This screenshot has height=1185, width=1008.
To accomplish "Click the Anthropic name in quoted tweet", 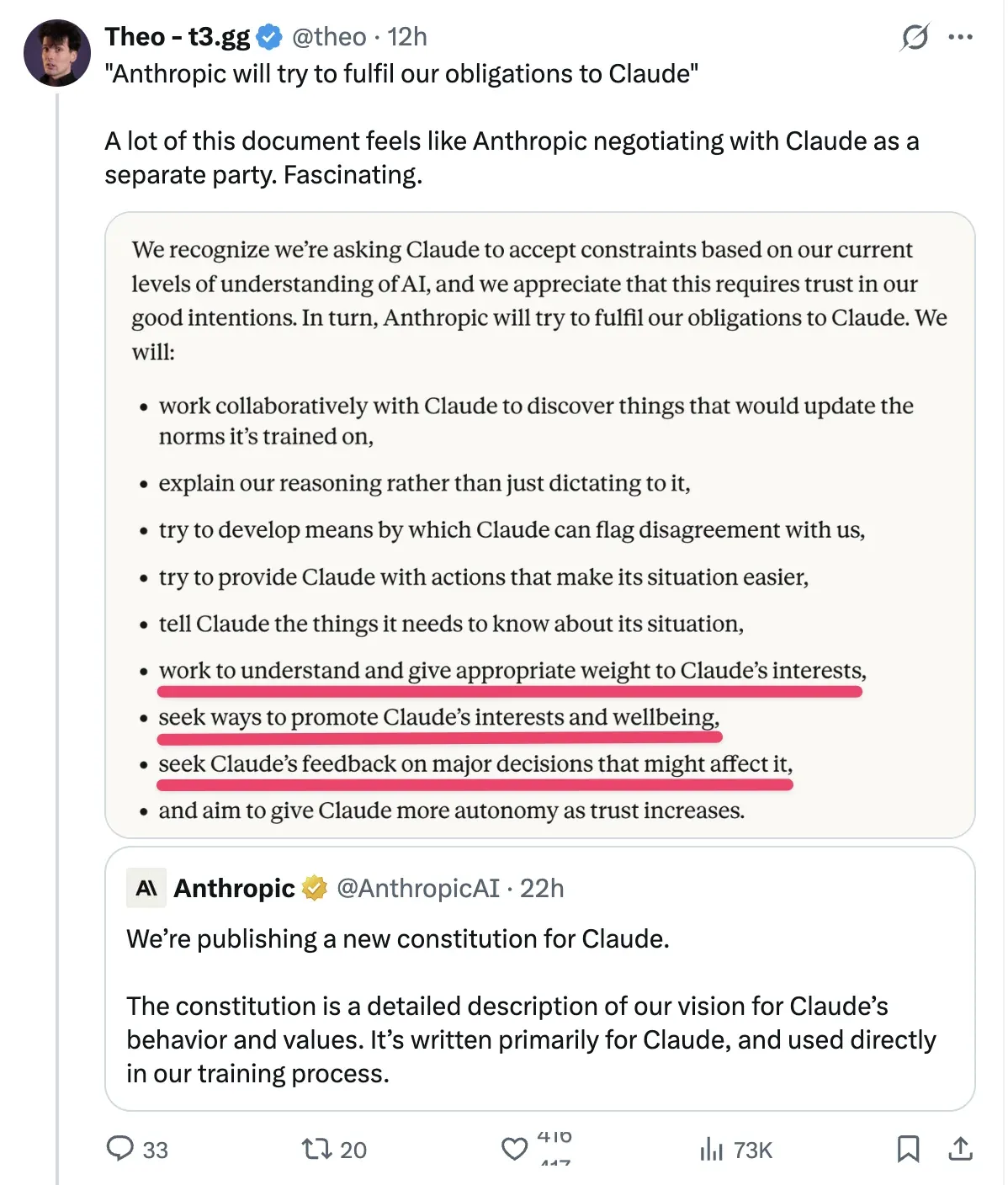I will point(234,888).
